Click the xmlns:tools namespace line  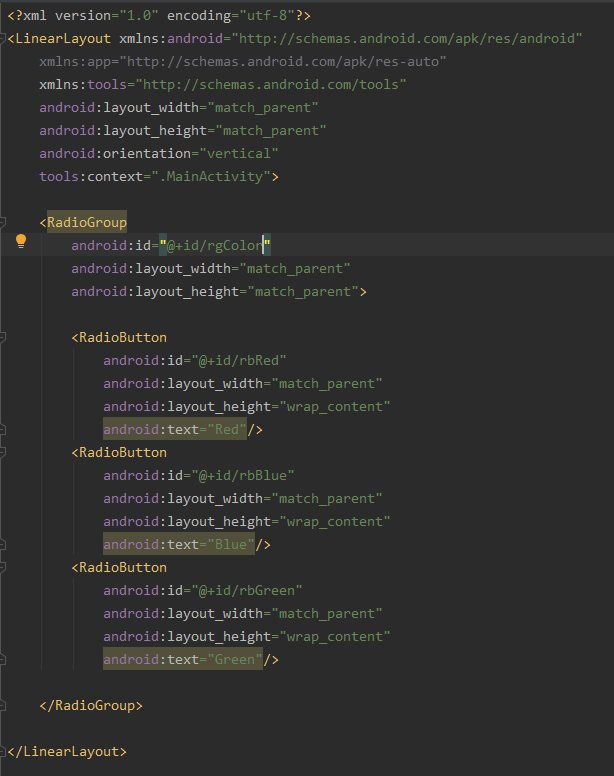point(223,85)
